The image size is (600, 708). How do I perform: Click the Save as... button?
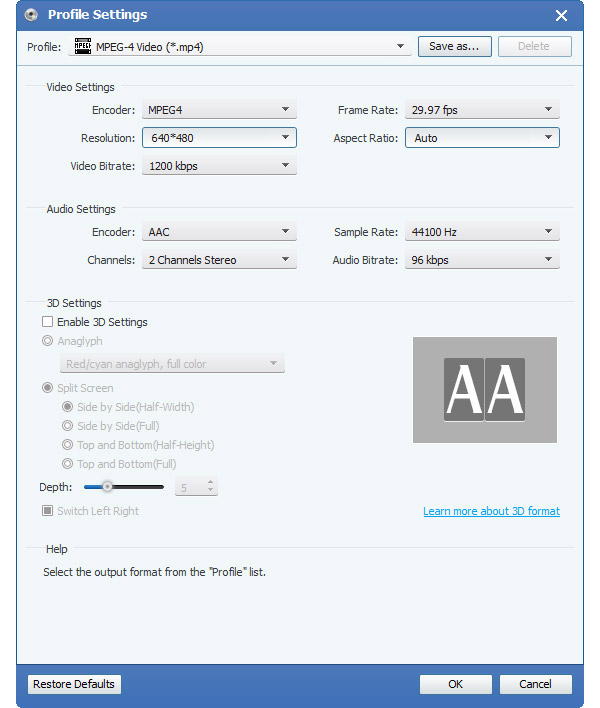[454, 47]
